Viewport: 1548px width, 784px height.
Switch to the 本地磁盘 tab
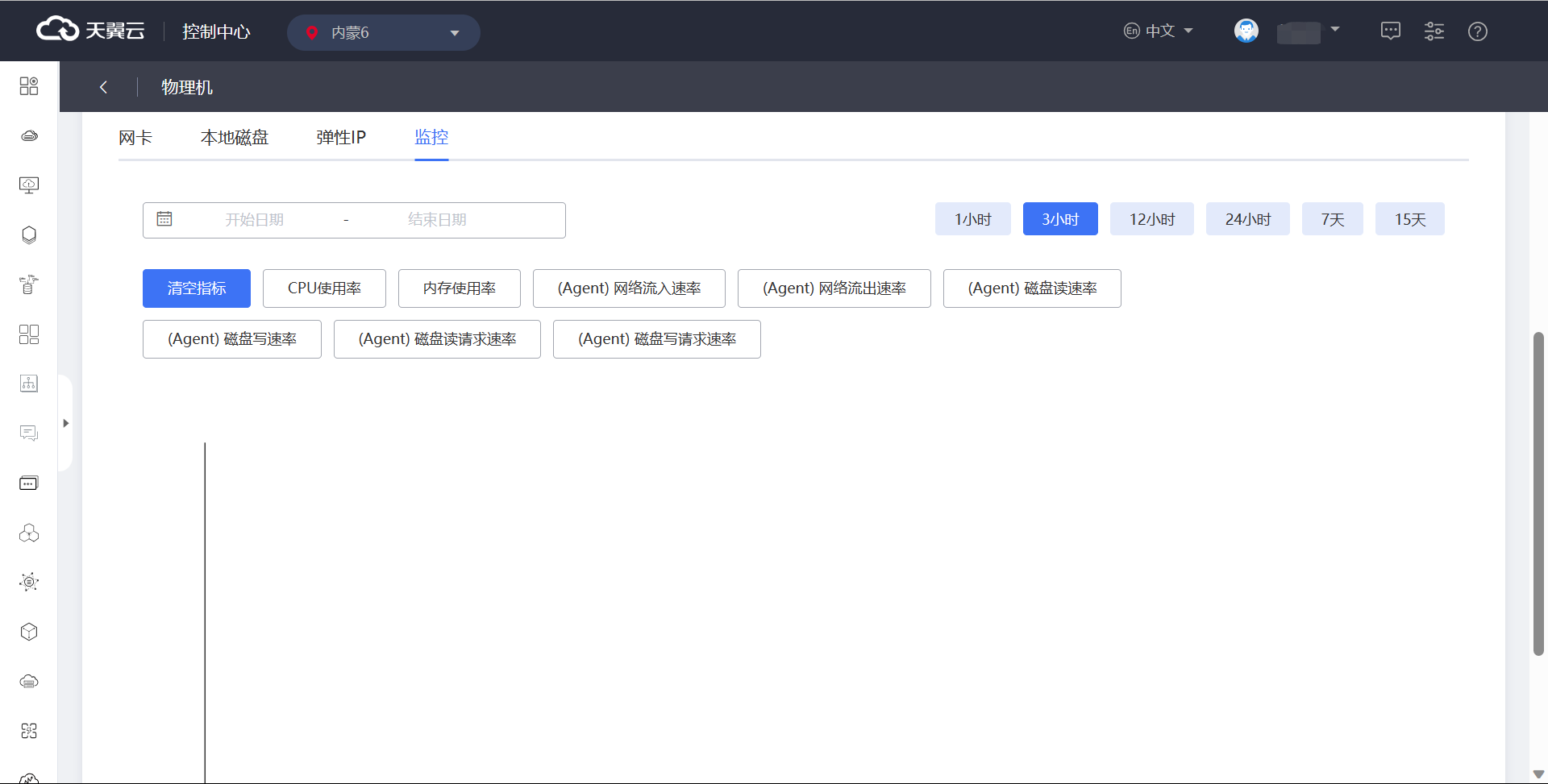234,138
